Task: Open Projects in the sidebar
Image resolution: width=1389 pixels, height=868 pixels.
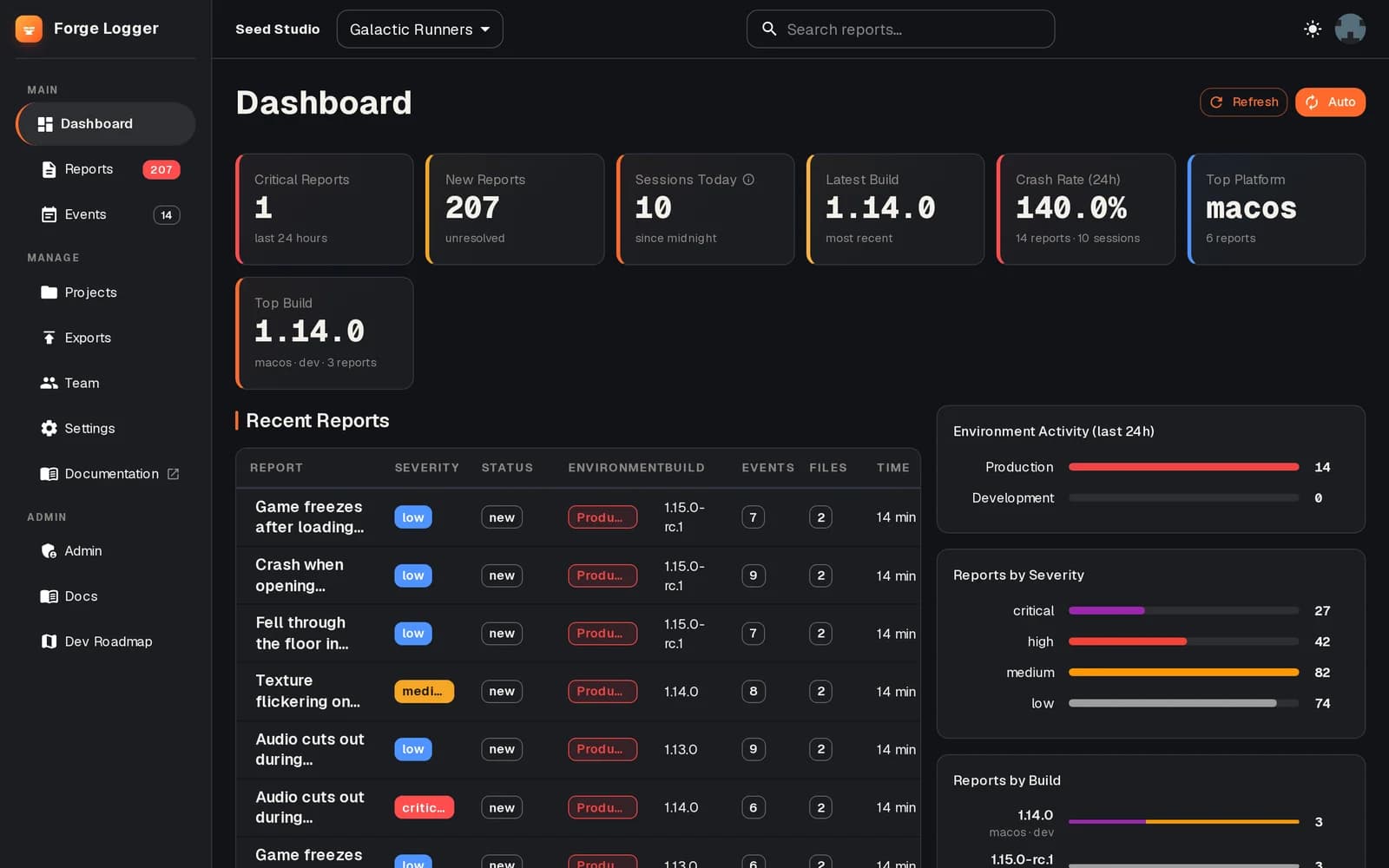Action: [105, 293]
